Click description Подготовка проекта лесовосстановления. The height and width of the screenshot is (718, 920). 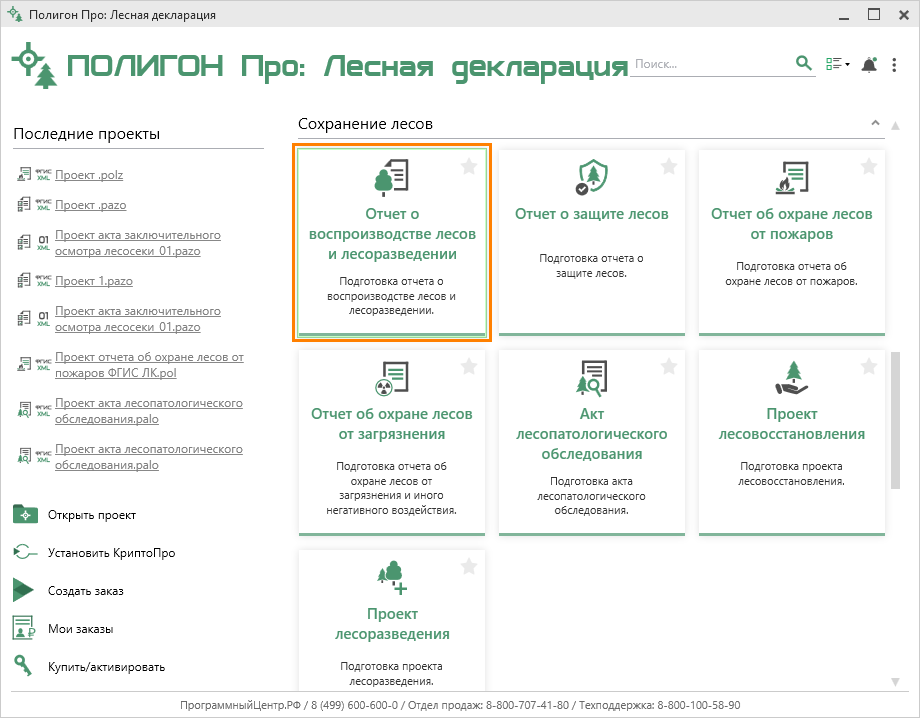pyautogui.click(x=792, y=473)
